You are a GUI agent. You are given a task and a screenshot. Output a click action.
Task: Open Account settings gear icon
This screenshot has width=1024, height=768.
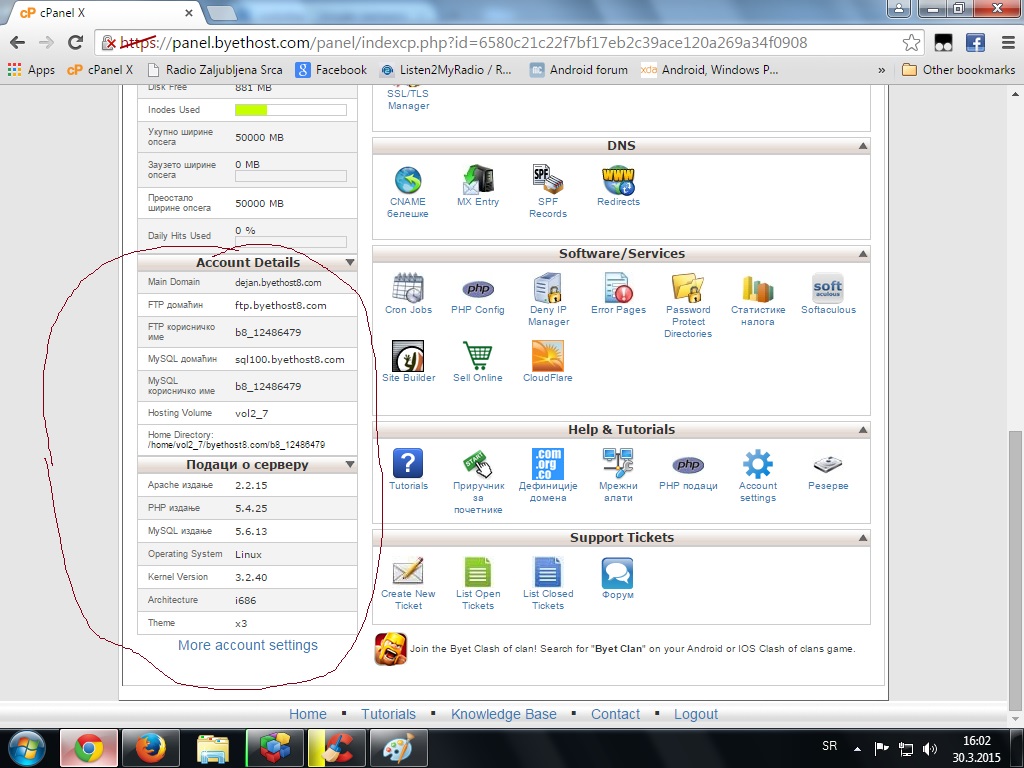758,464
